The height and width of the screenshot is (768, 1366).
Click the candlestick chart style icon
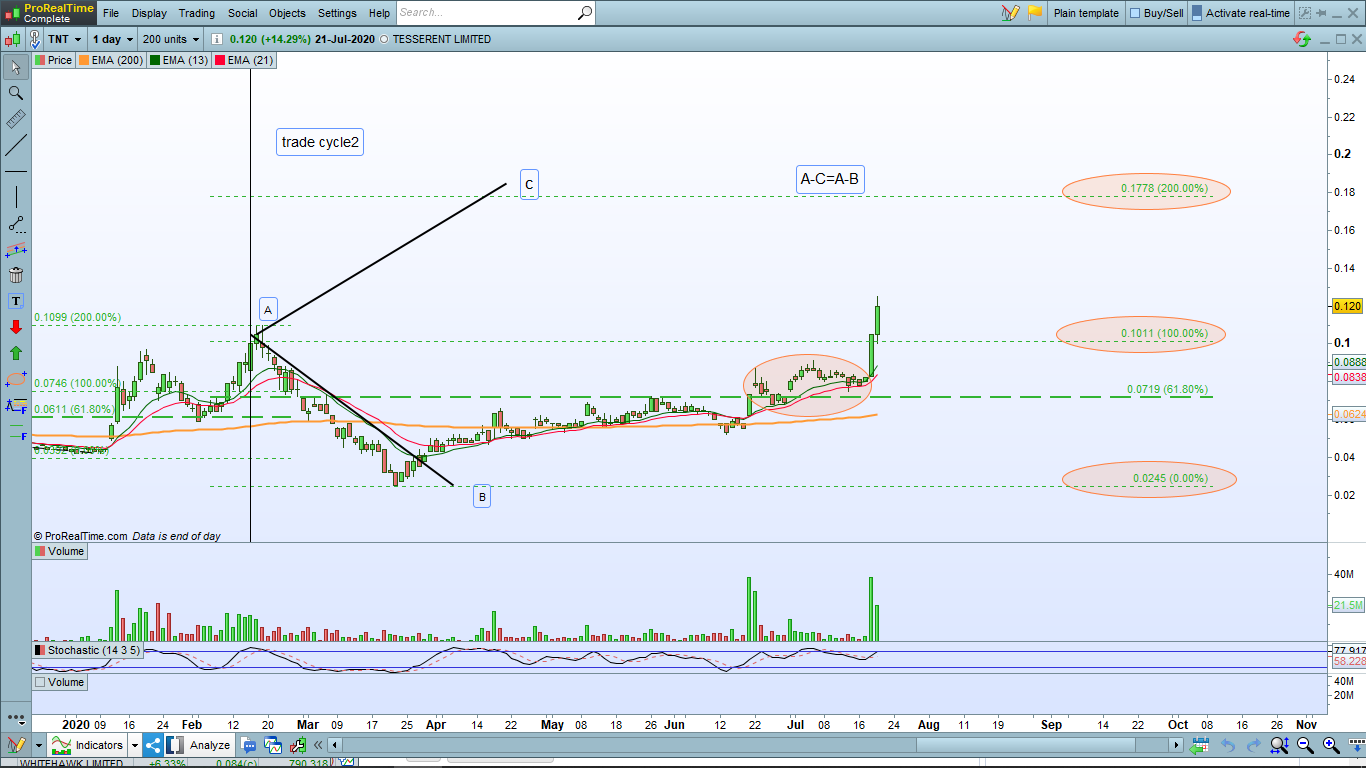click(x=12, y=39)
